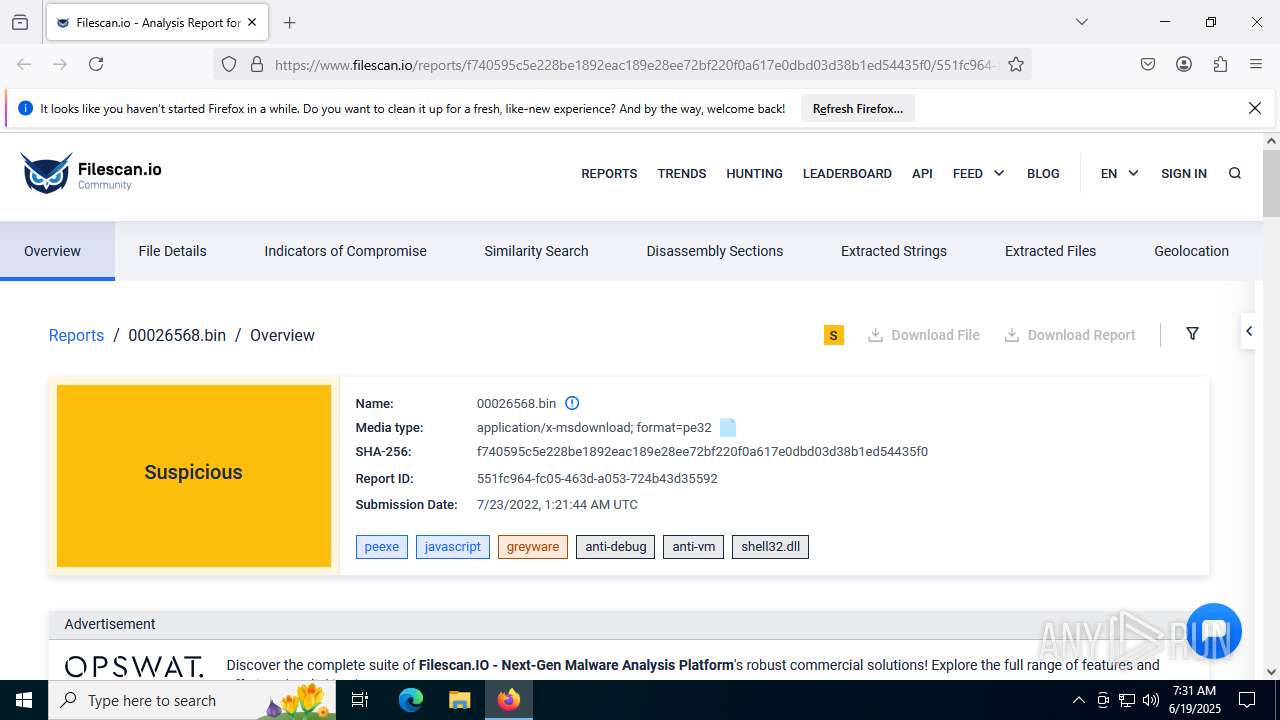
Task: Open the Firefox extensions puzzle icon
Action: click(1220, 64)
